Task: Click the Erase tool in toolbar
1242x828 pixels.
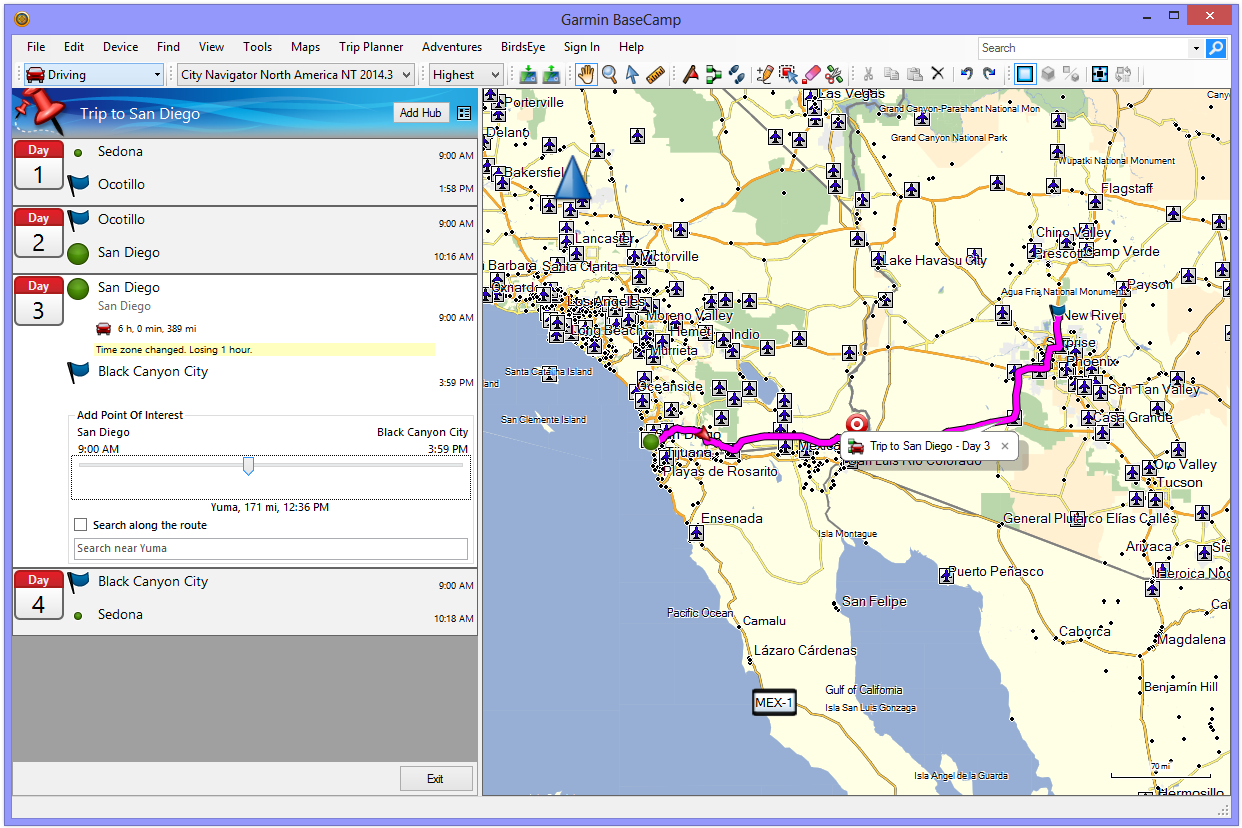Action: pos(811,74)
